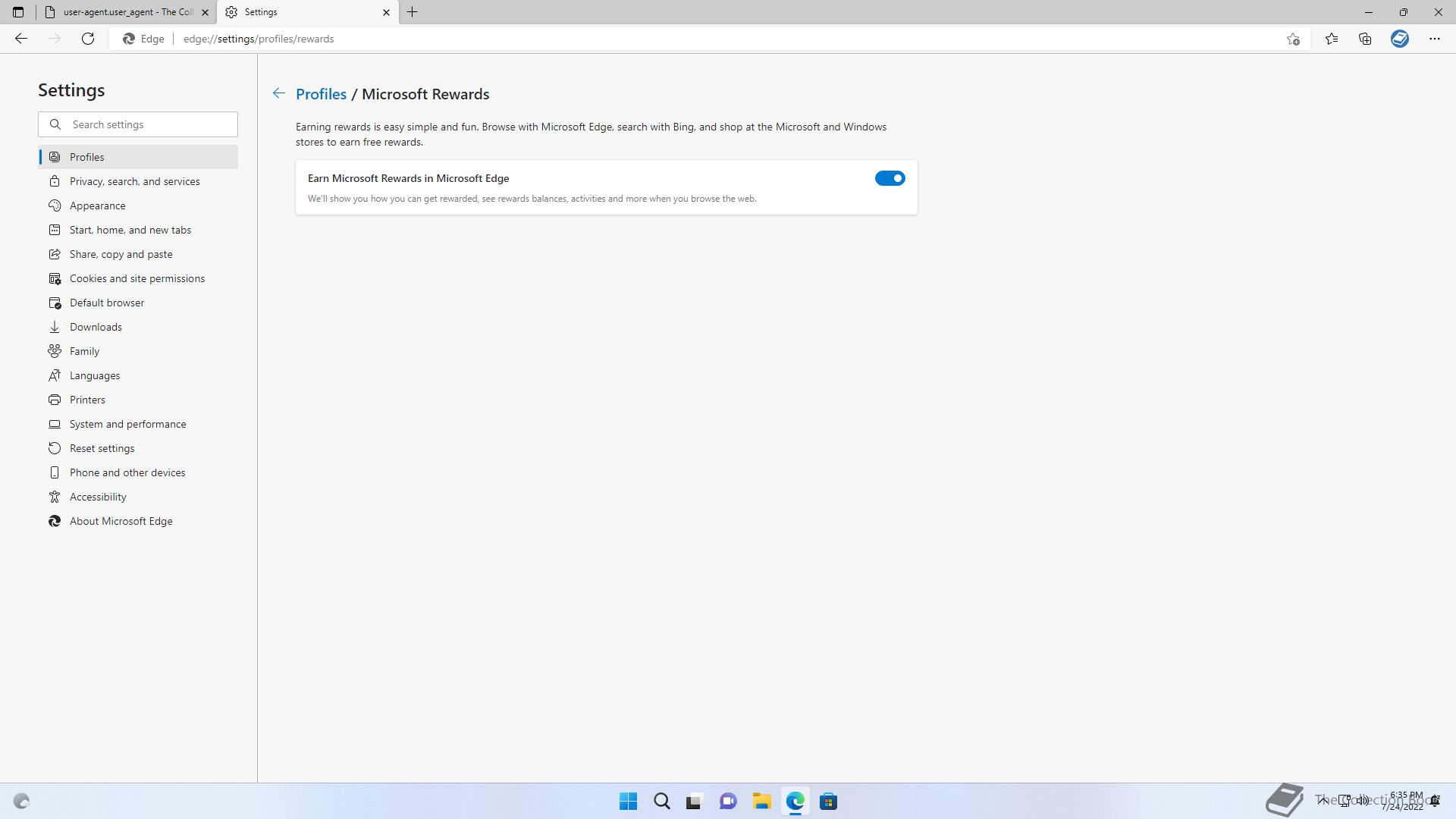Image resolution: width=1456 pixels, height=819 pixels.
Task: Open Cookies and site permissions settings
Action: pyautogui.click(x=138, y=278)
